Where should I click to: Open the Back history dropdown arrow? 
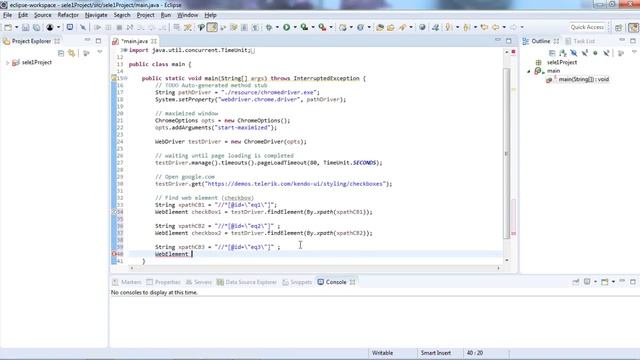(504, 27)
